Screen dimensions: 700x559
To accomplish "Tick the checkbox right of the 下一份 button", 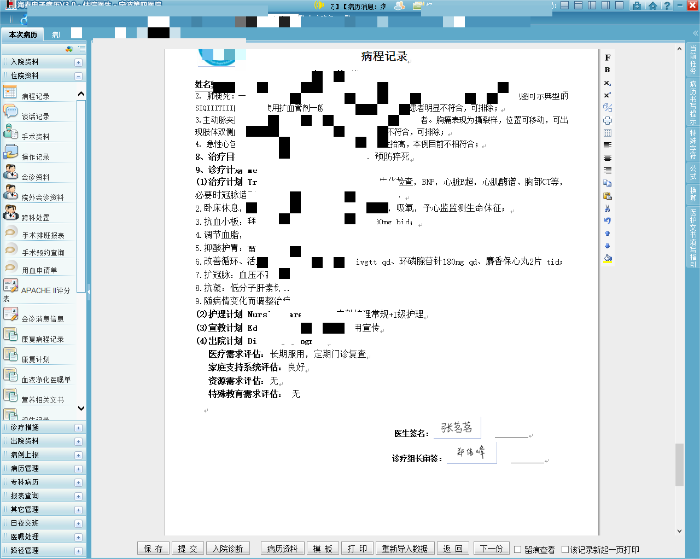I will coord(516,549).
